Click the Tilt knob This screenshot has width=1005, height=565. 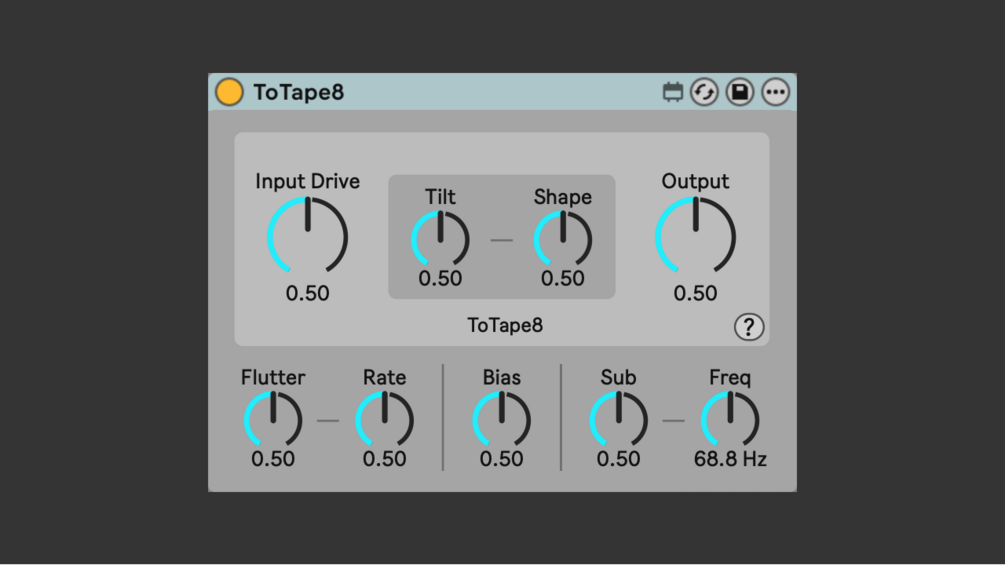pyautogui.click(x=440, y=240)
